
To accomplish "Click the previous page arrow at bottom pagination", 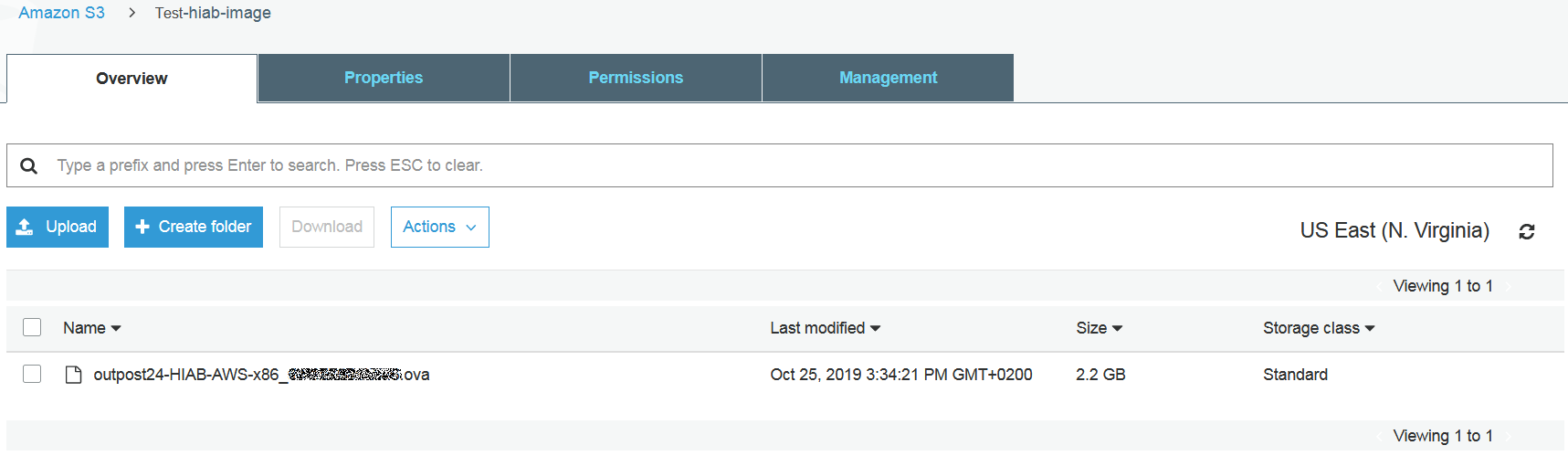I will (x=1379, y=437).
